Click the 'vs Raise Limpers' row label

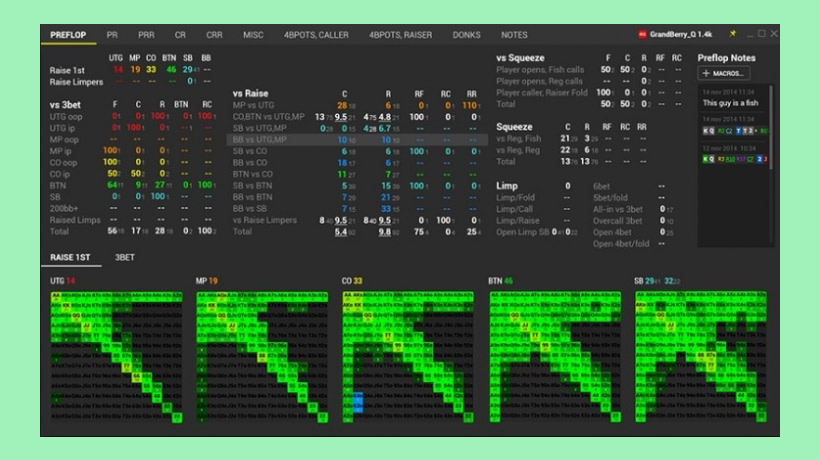(x=265, y=220)
